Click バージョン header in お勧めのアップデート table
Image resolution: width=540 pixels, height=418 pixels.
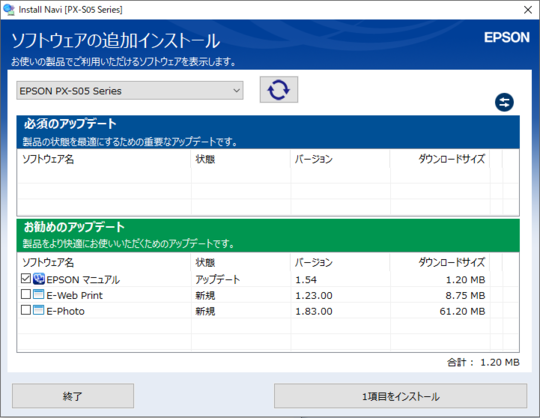[313, 263]
